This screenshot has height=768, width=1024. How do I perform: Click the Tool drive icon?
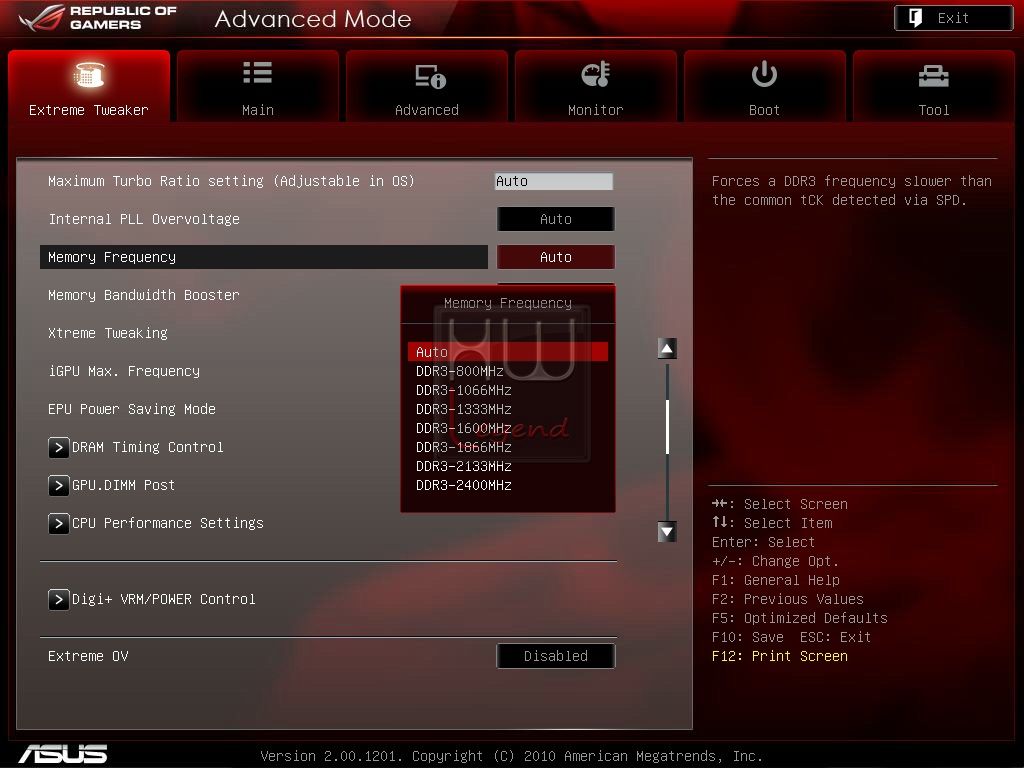pos(933,76)
